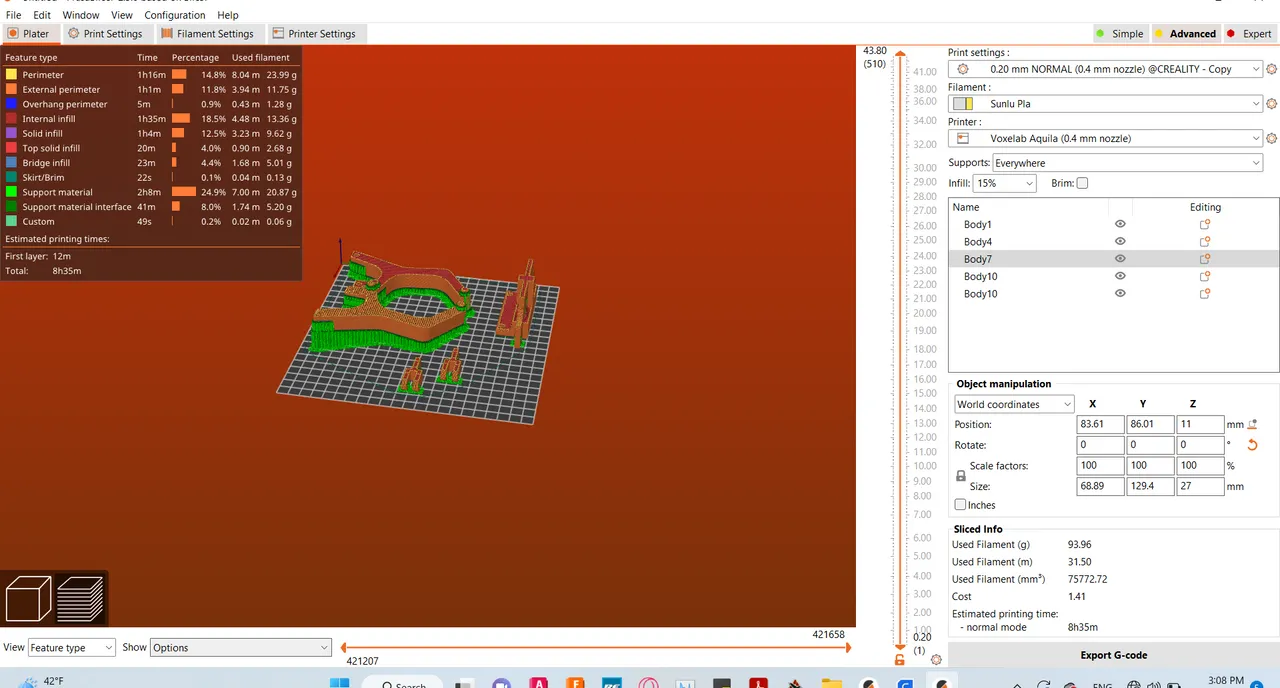Screen dimensions: 1280x688
Task: Open the Supports dropdown showing Everywhere
Action: tap(1127, 163)
